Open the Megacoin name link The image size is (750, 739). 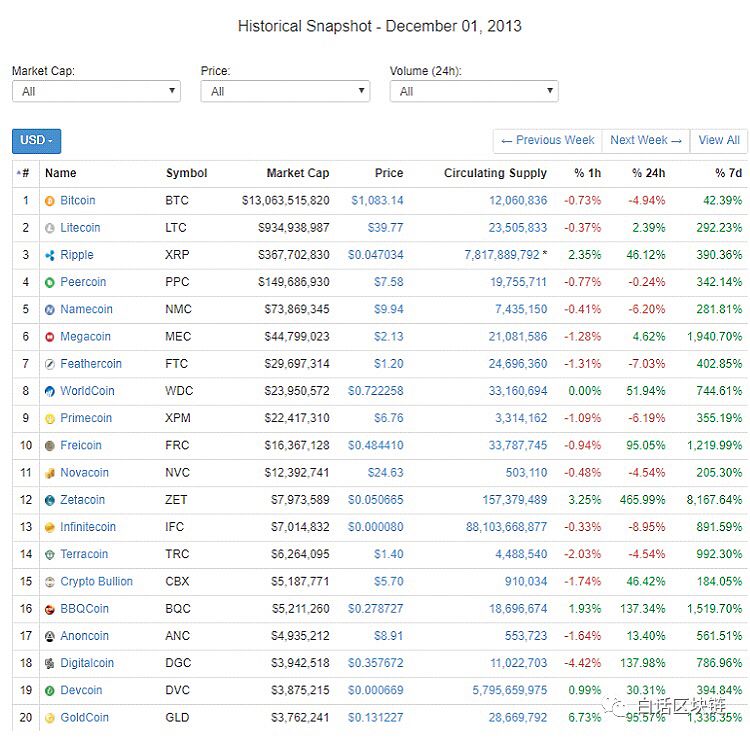(x=86, y=337)
